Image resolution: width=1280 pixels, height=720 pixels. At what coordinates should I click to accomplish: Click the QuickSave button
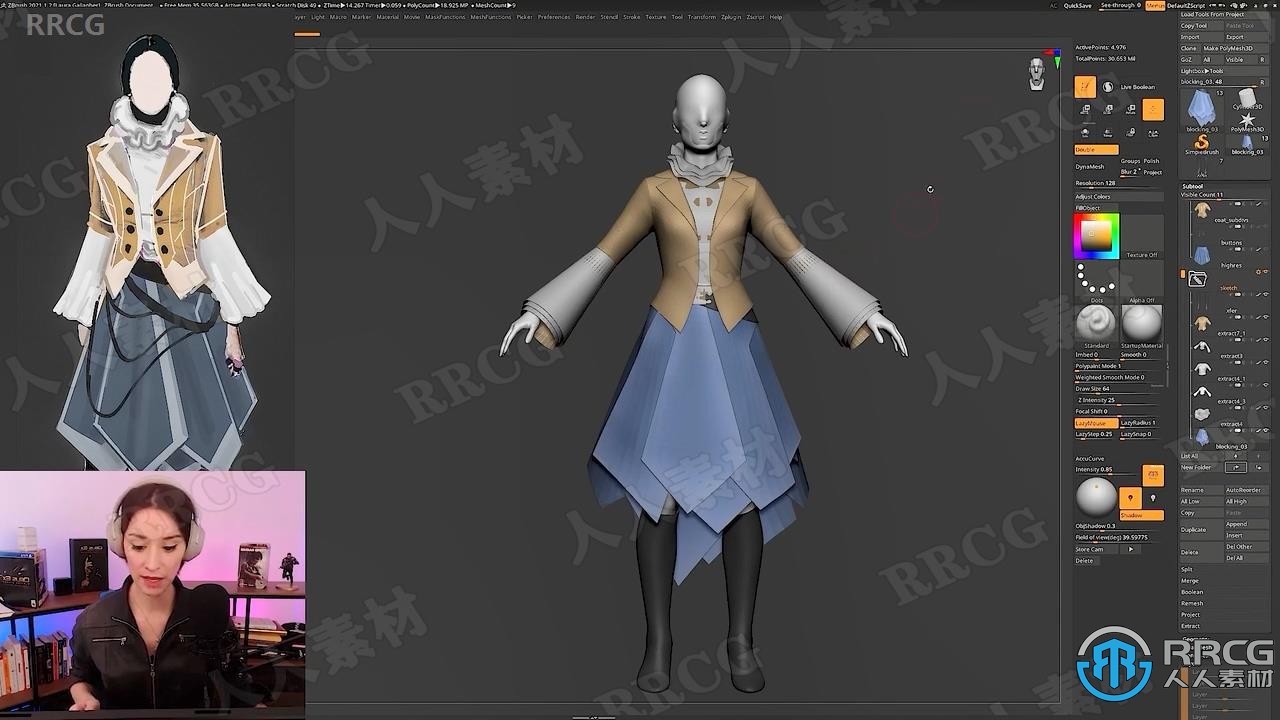[x=1078, y=5]
